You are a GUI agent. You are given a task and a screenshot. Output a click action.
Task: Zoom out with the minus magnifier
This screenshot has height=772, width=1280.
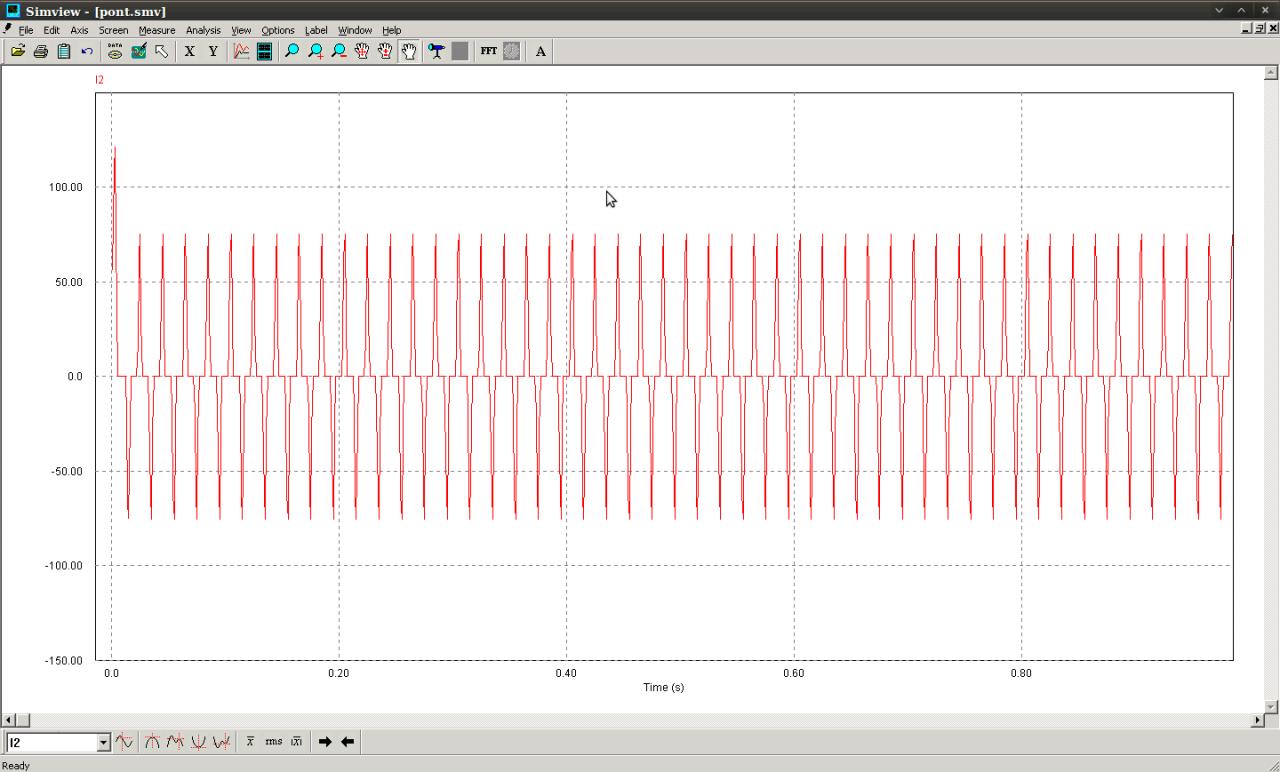[x=339, y=51]
